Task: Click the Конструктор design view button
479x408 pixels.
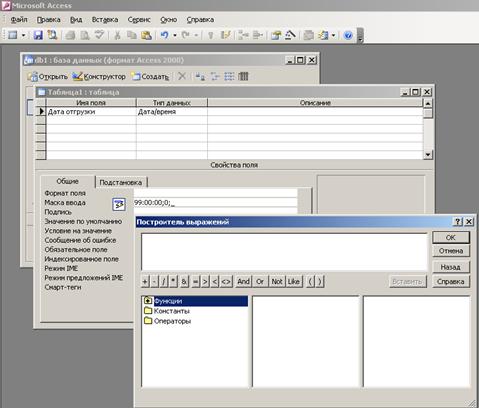Action: pyautogui.click(x=99, y=77)
